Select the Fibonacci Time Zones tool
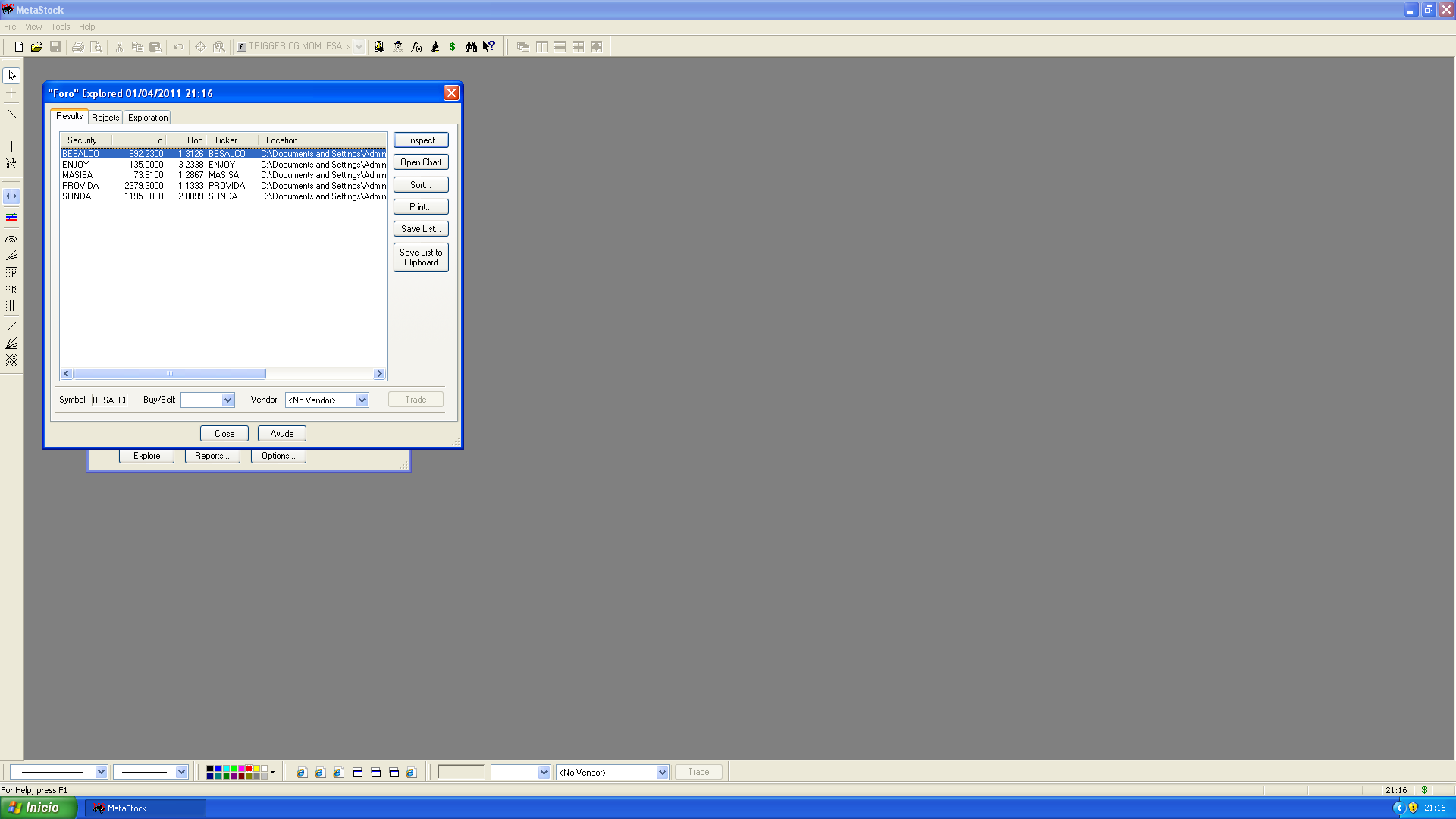The image size is (1456, 819). click(x=11, y=306)
